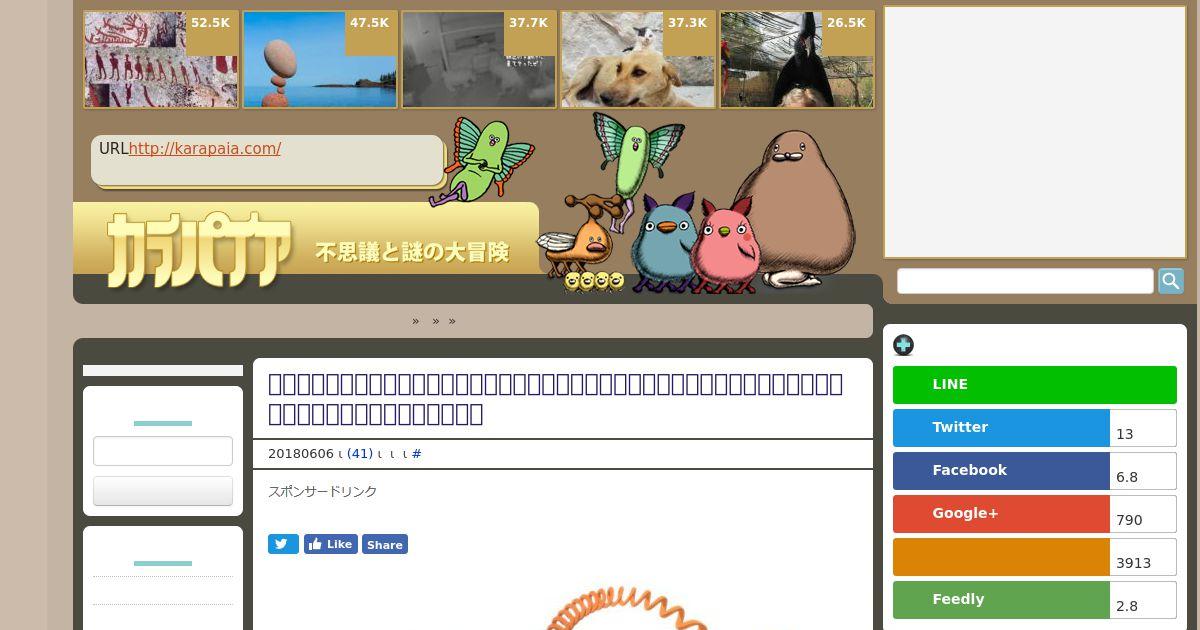Click the row of small yellow faces under mascots

(594, 281)
